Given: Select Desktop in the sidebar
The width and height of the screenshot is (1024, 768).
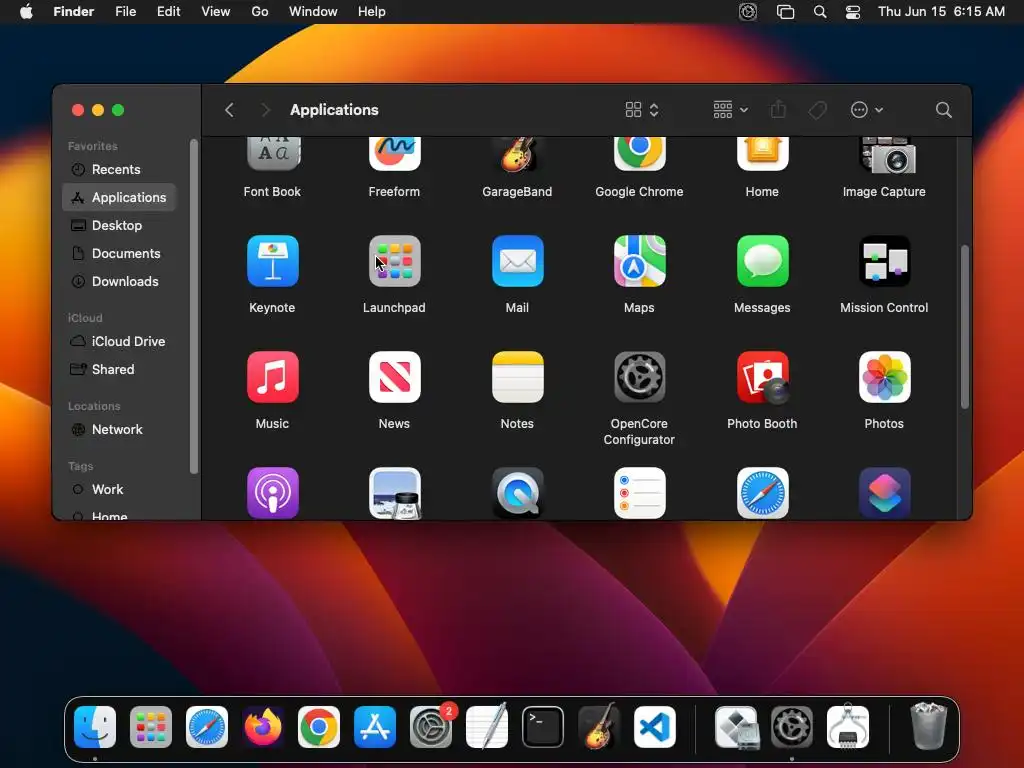Looking at the screenshot, I should pyautogui.click(x=119, y=225).
